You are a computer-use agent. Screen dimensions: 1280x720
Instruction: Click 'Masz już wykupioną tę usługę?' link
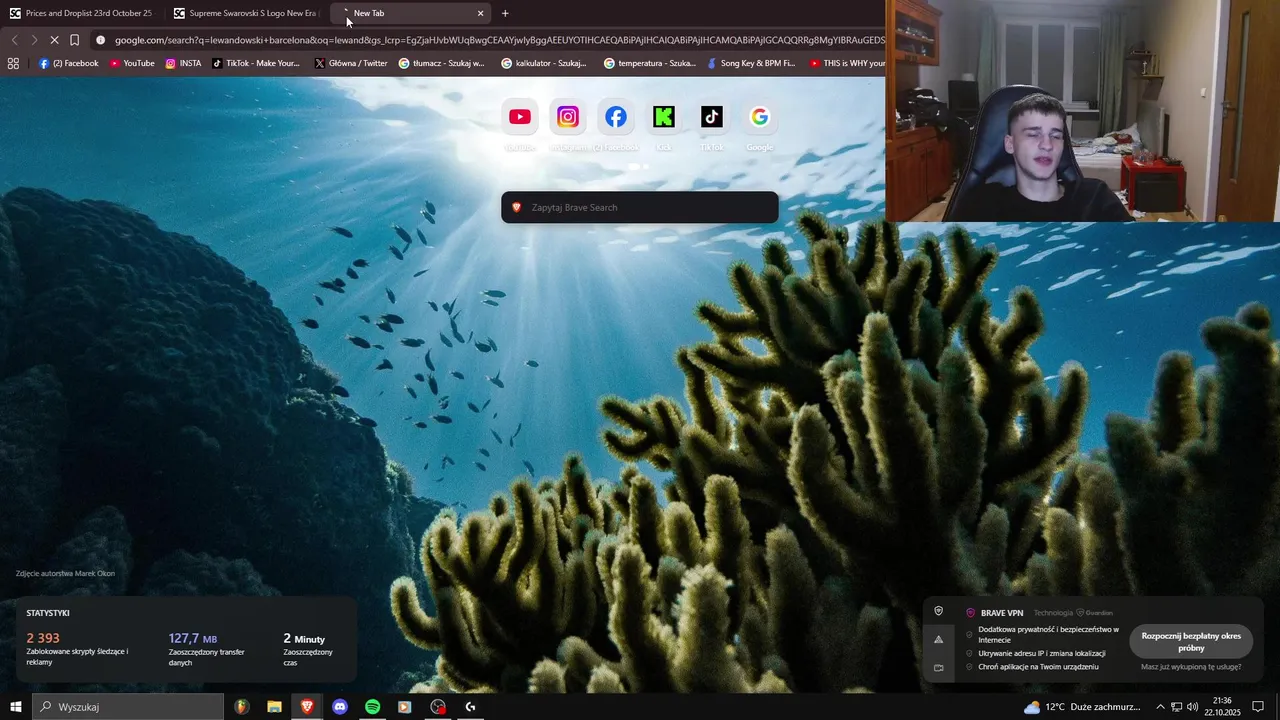click(x=1191, y=667)
